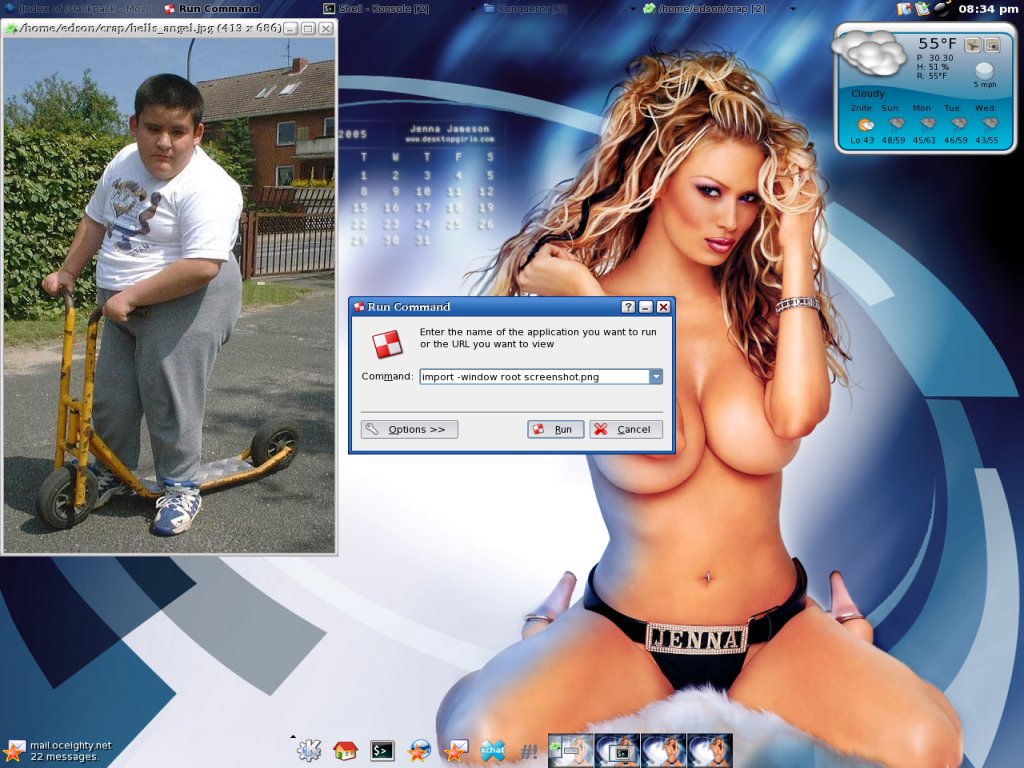This screenshot has width=1024, height=768.
Task: Switch to the second virtual desktop thumbnail
Action: 617,748
